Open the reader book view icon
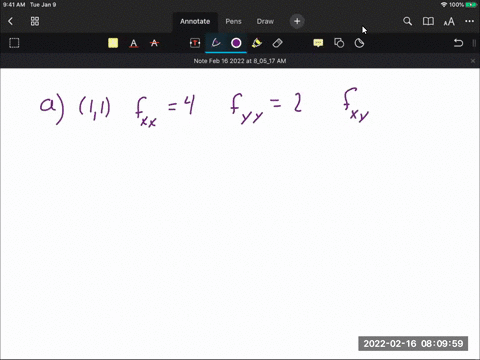 428,21
